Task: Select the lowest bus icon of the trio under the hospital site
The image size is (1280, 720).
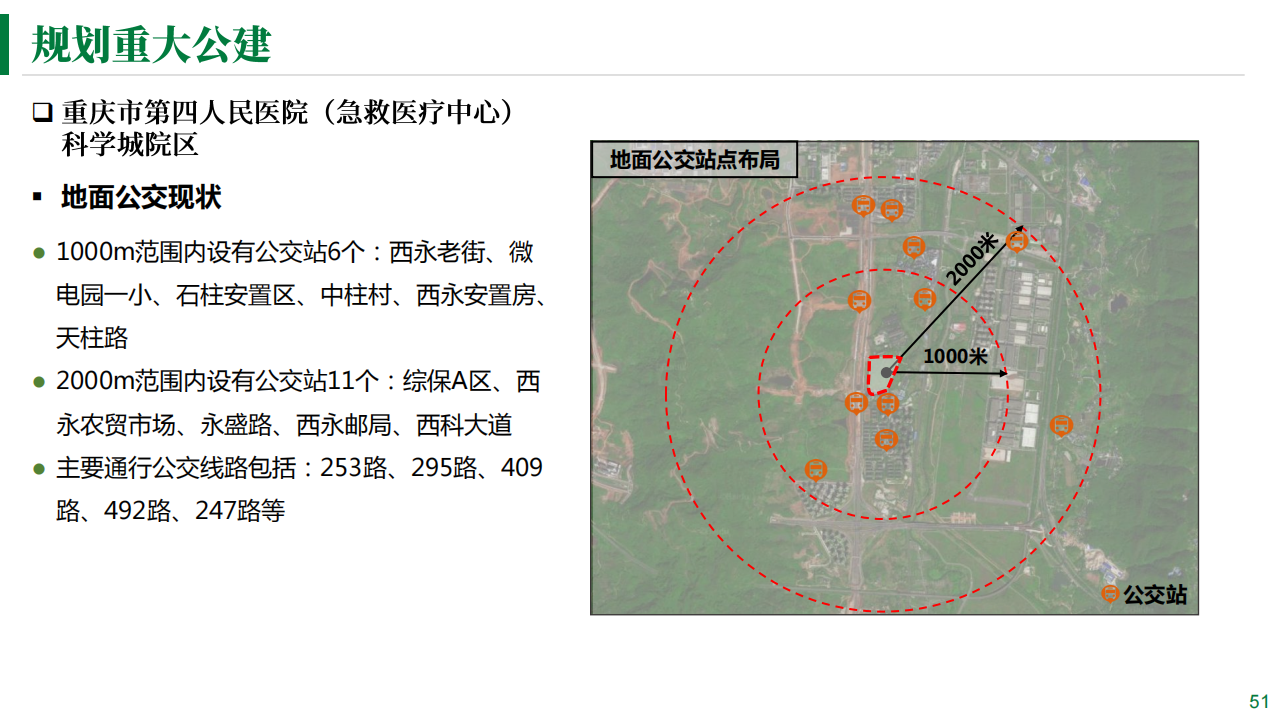Action: point(886,439)
